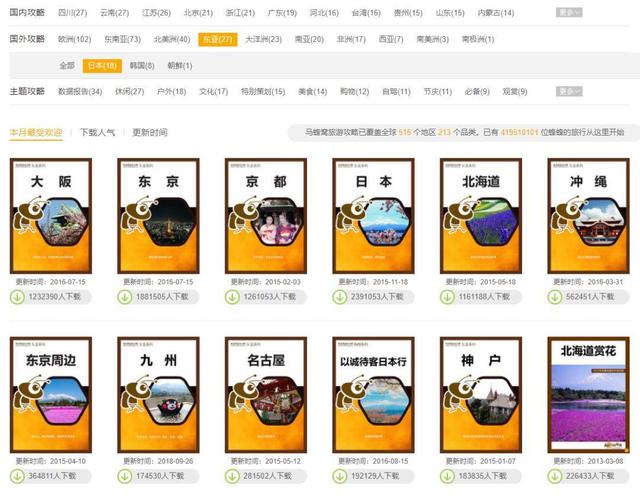Open the 东京周边 guide cover
The image size is (640, 497).
point(51,395)
